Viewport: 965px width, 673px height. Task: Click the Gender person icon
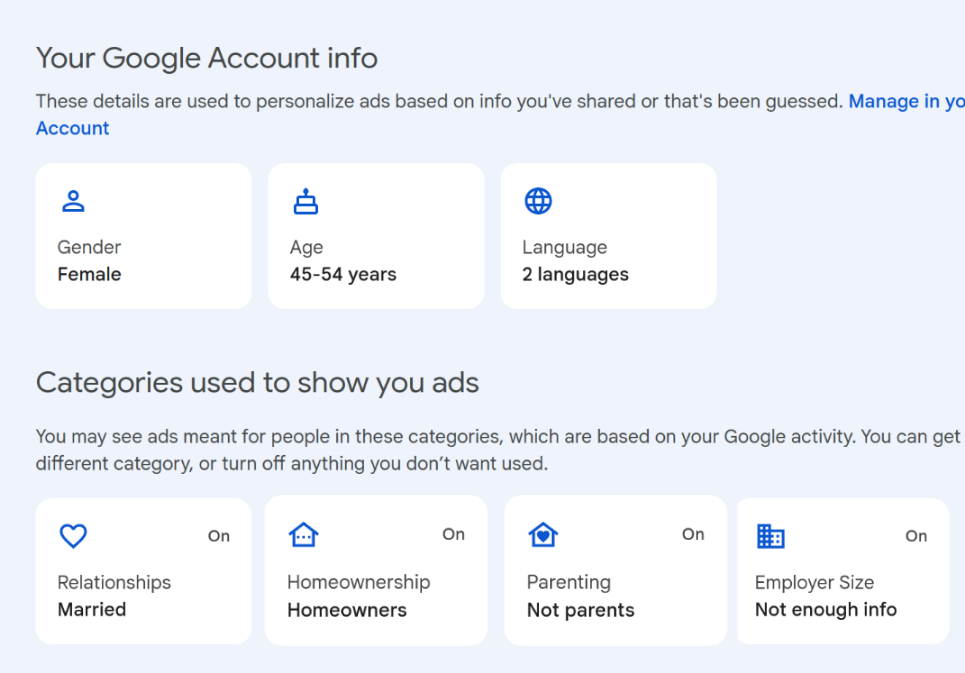point(73,201)
